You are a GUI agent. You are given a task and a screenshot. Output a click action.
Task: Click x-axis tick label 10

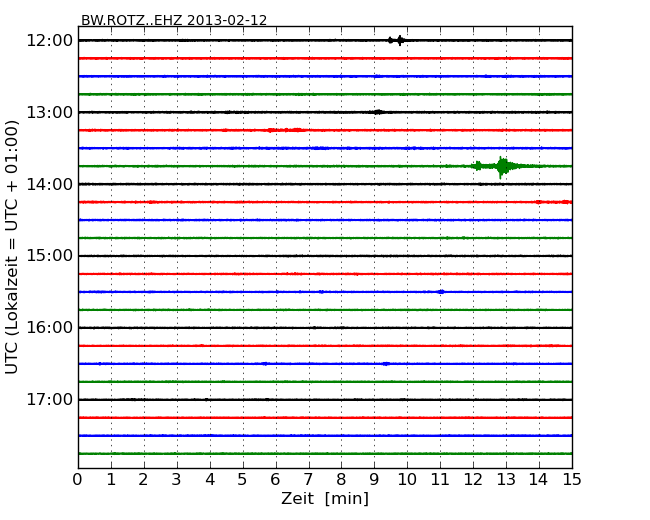click(x=407, y=480)
